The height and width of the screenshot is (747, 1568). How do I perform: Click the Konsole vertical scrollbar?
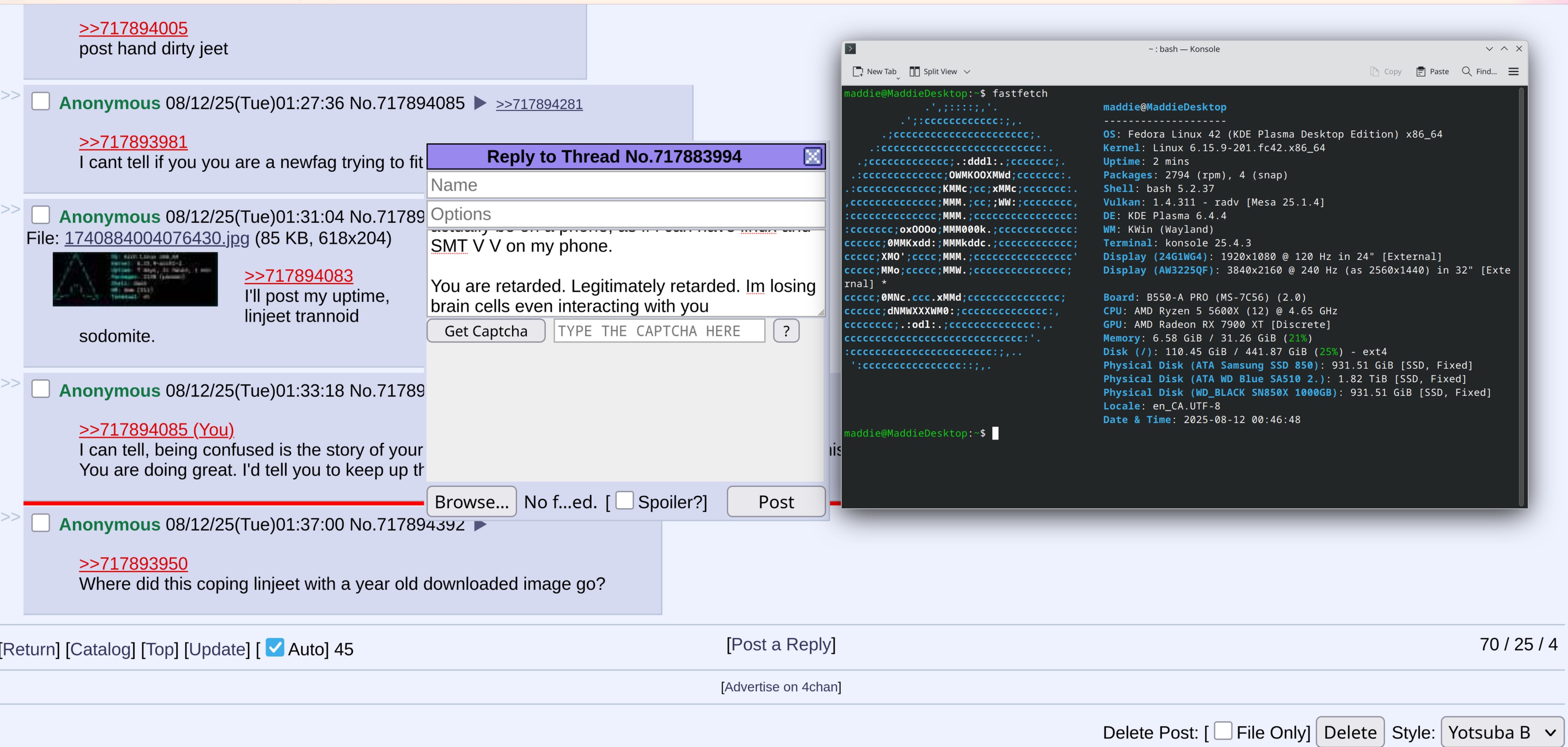click(x=1521, y=296)
